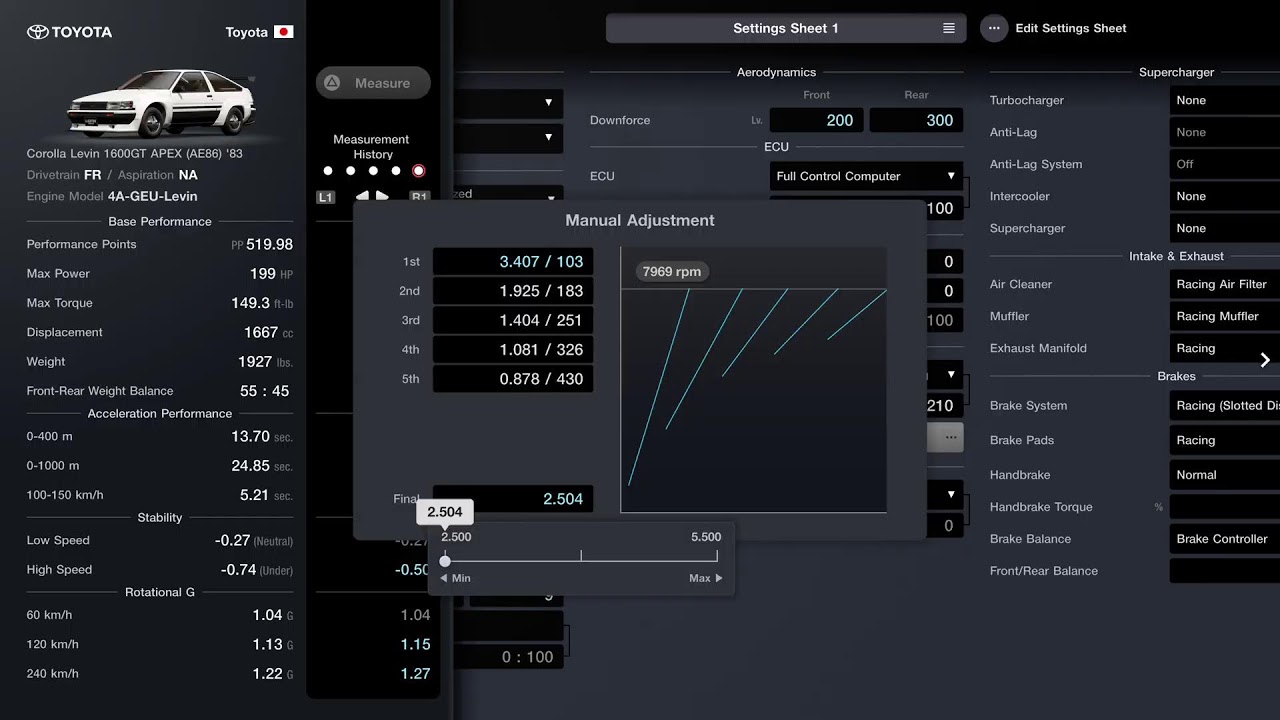Select the 5th gear ratio field

pos(513,379)
